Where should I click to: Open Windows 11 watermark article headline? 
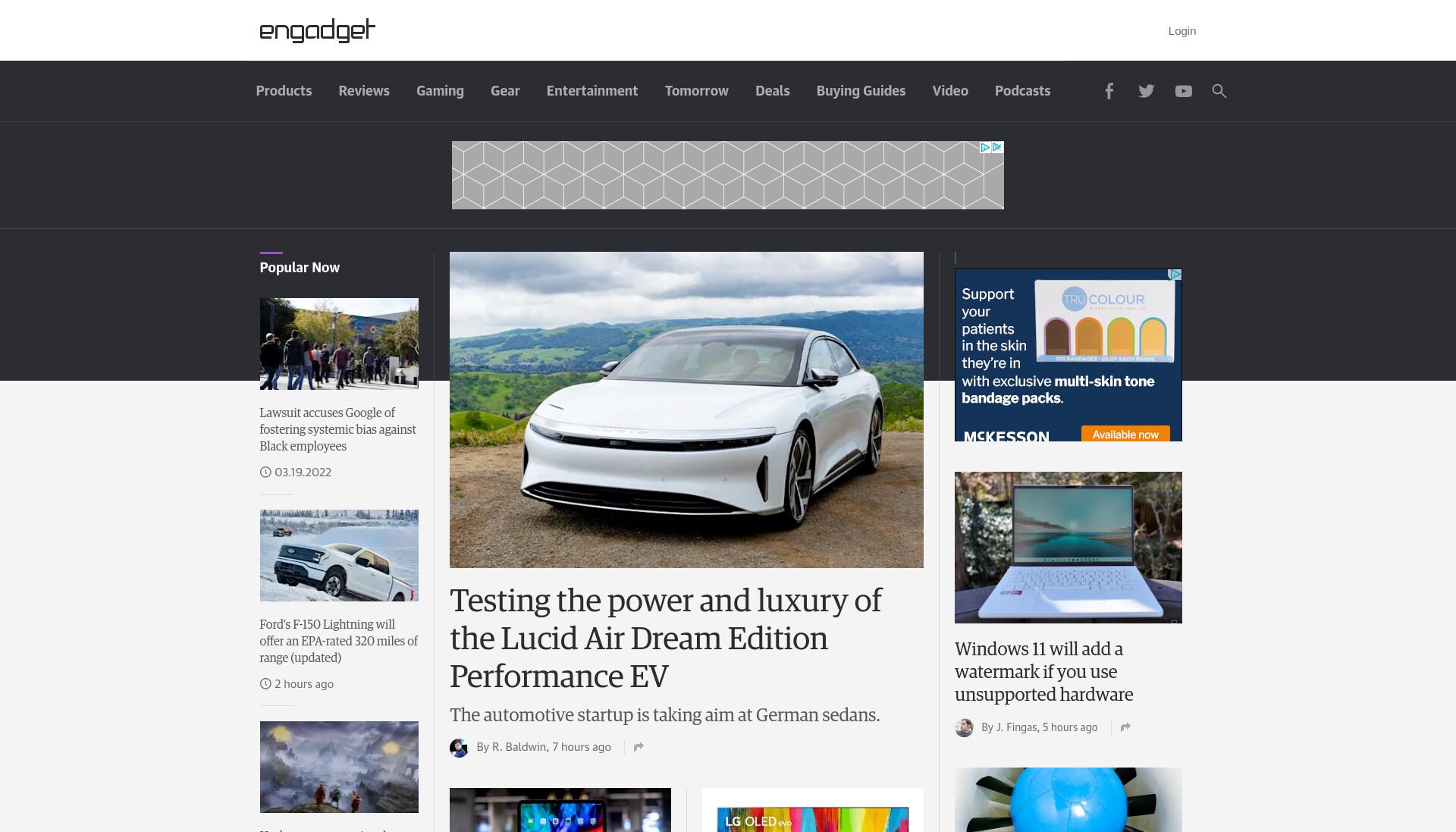[1043, 671]
